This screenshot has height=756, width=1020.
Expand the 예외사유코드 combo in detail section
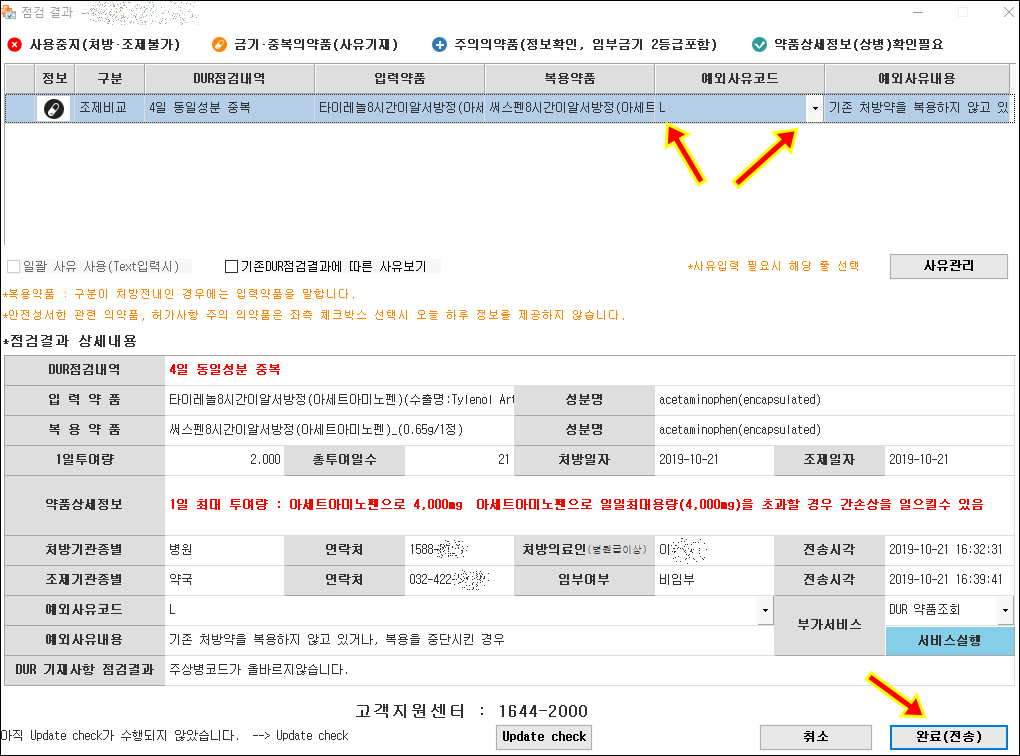coord(765,609)
